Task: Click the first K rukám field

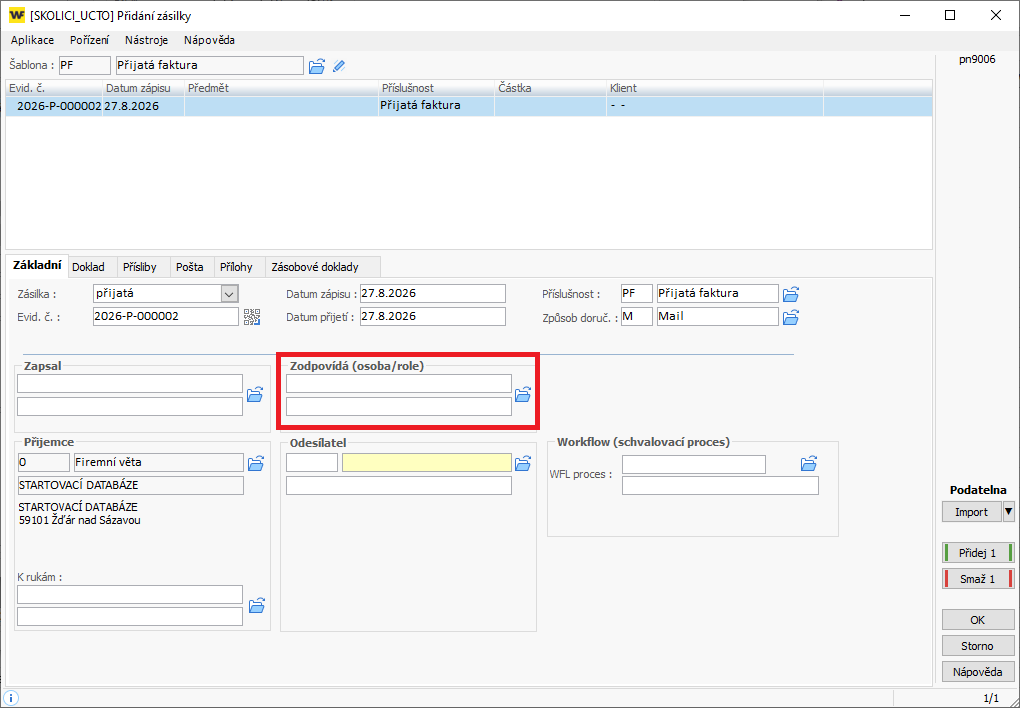Action: click(129, 594)
